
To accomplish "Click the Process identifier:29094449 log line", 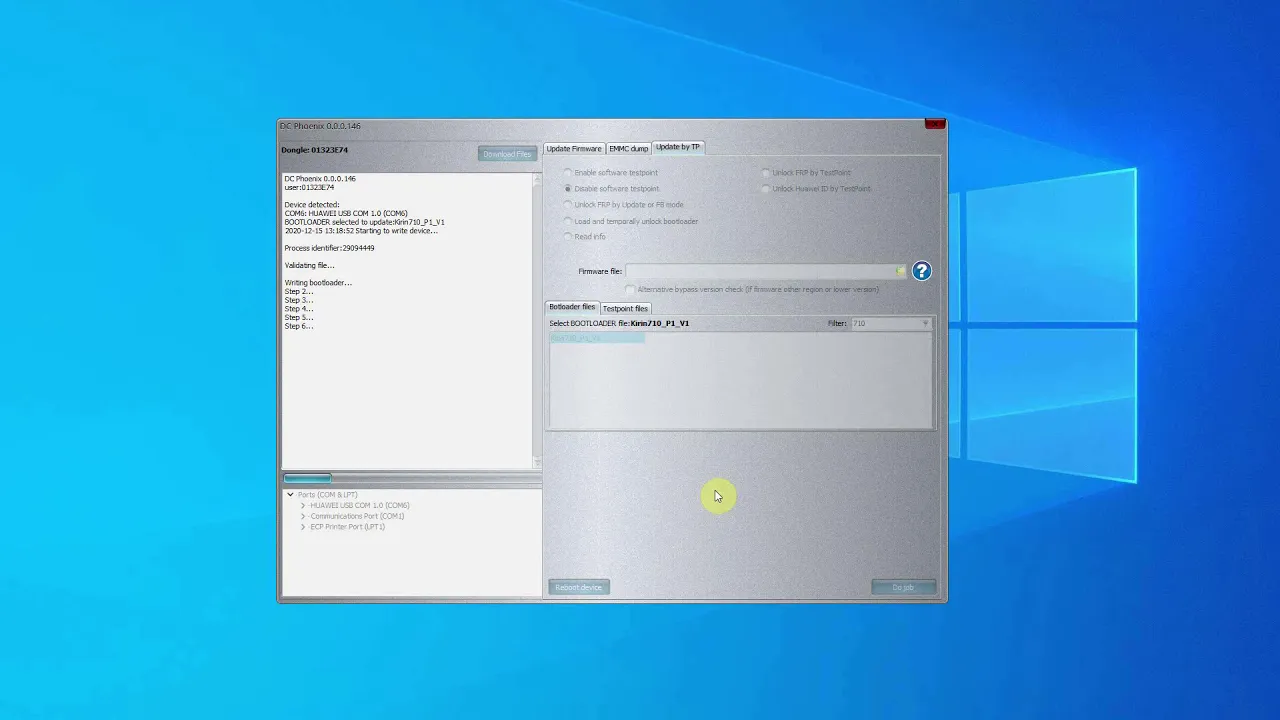I will [x=329, y=248].
